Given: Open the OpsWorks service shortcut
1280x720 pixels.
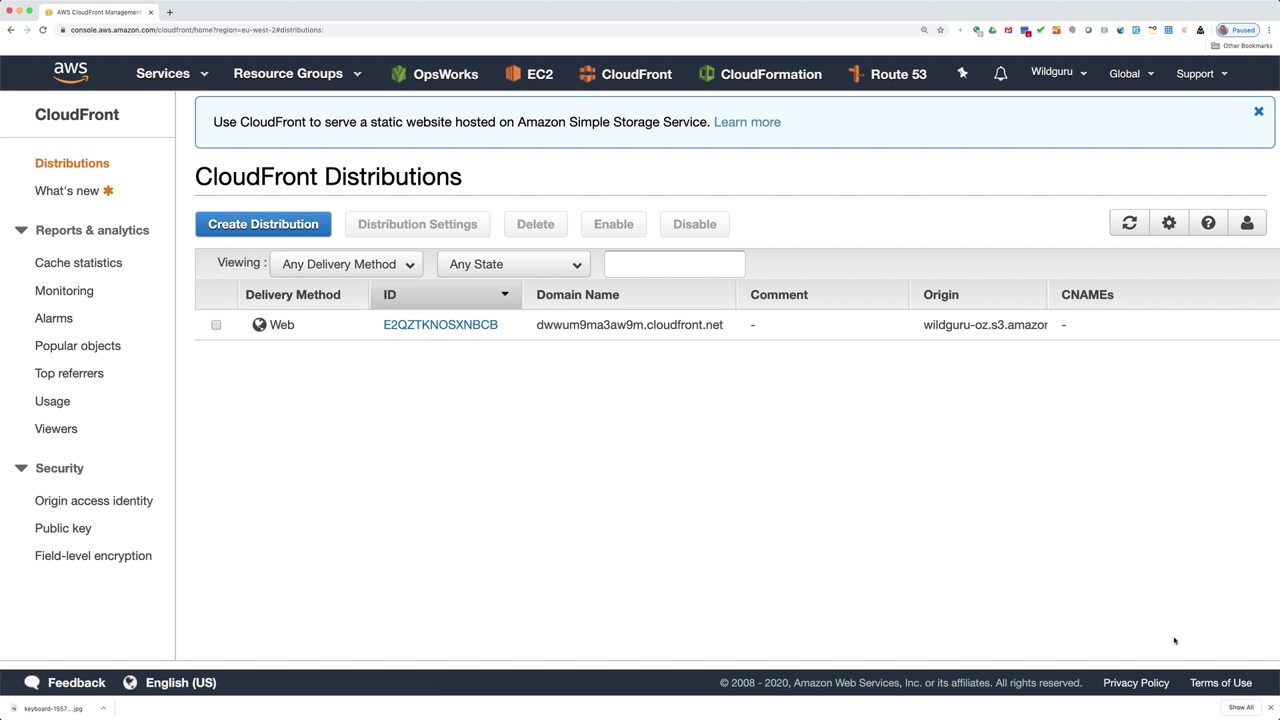Looking at the screenshot, I should (435, 74).
